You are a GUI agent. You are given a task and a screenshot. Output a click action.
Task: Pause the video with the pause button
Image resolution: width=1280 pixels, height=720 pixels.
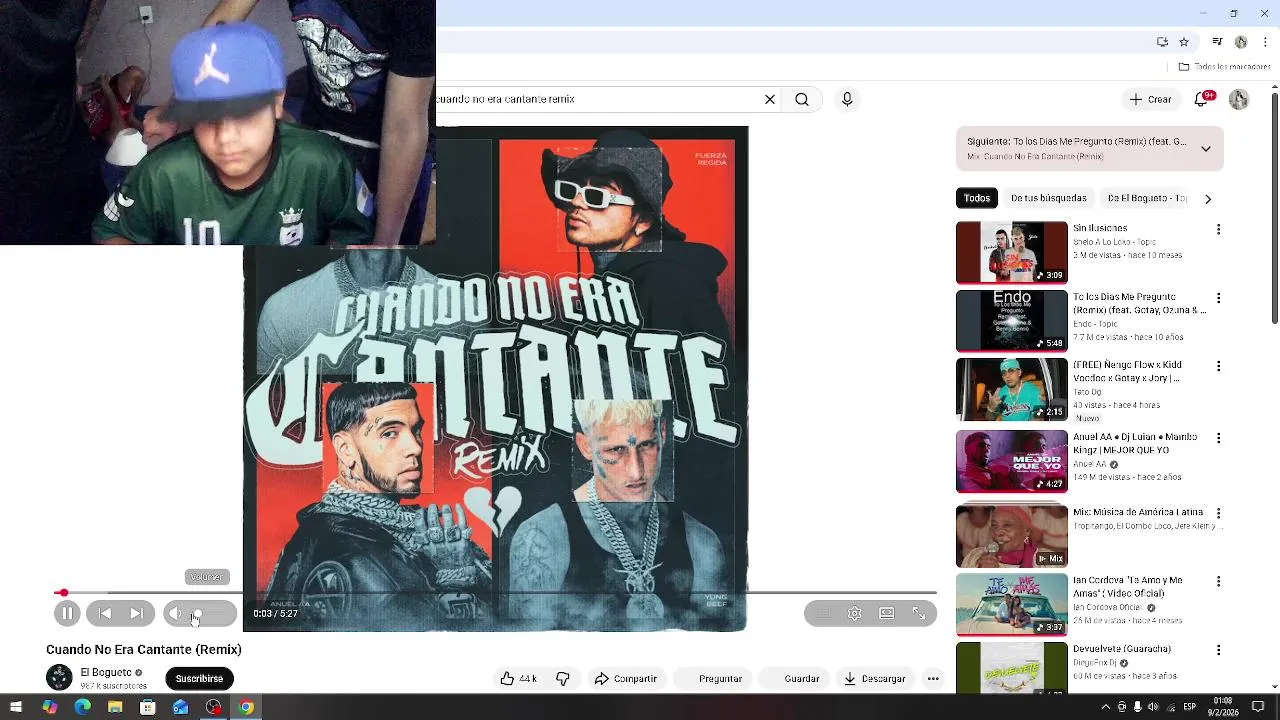coord(67,613)
